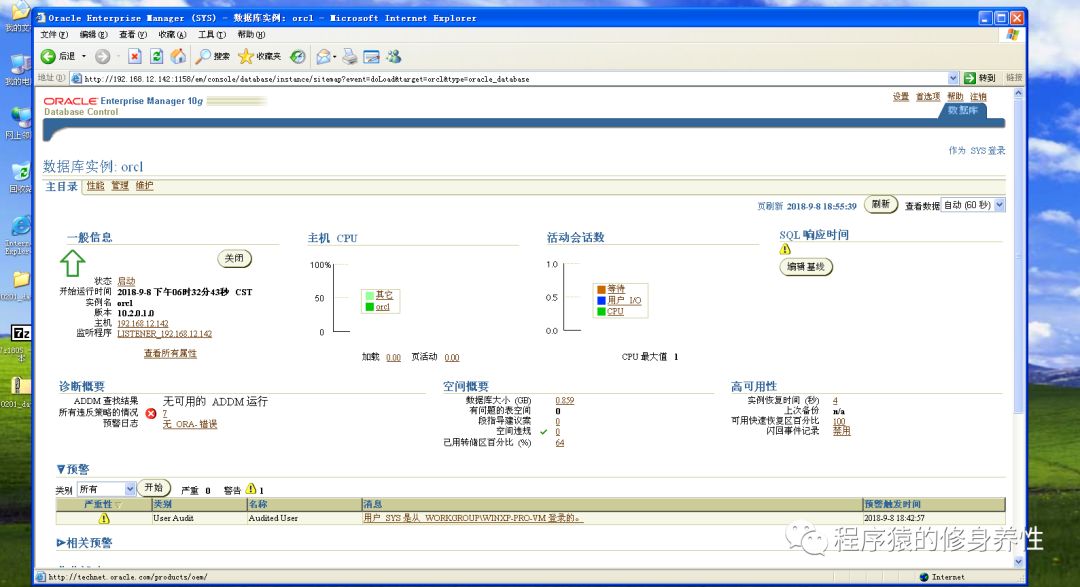Open the SYS login alert message link
Viewport: 1080px width, 587px height.
pos(472,518)
